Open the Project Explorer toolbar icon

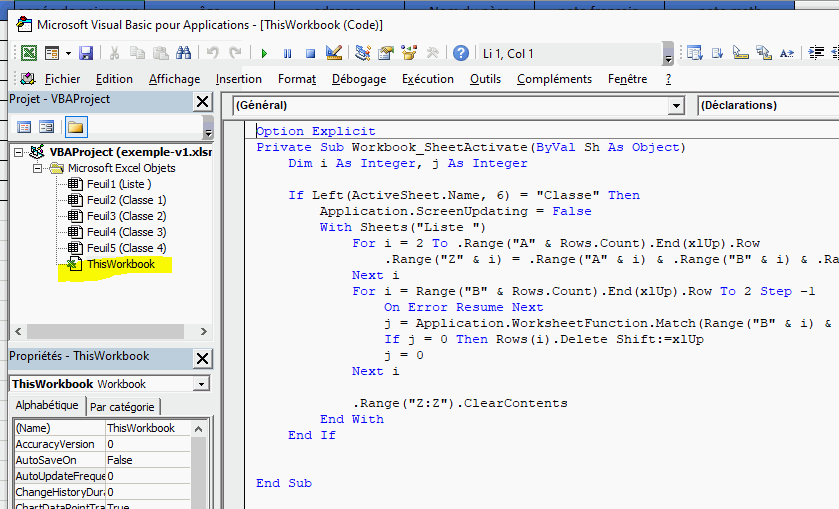tap(363, 53)
